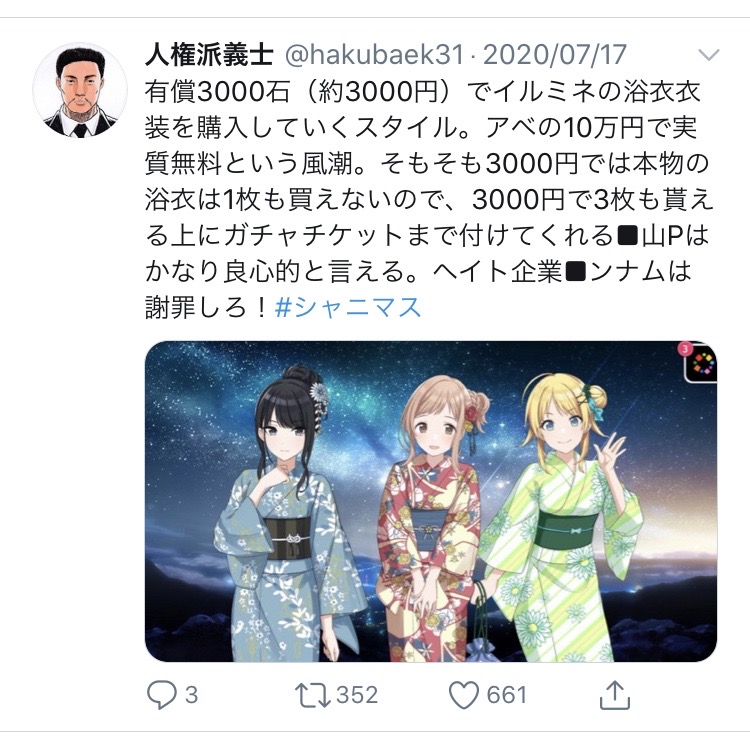View the reply count of 3
Viewport: 750px width, 742px height.
(191, 695)
